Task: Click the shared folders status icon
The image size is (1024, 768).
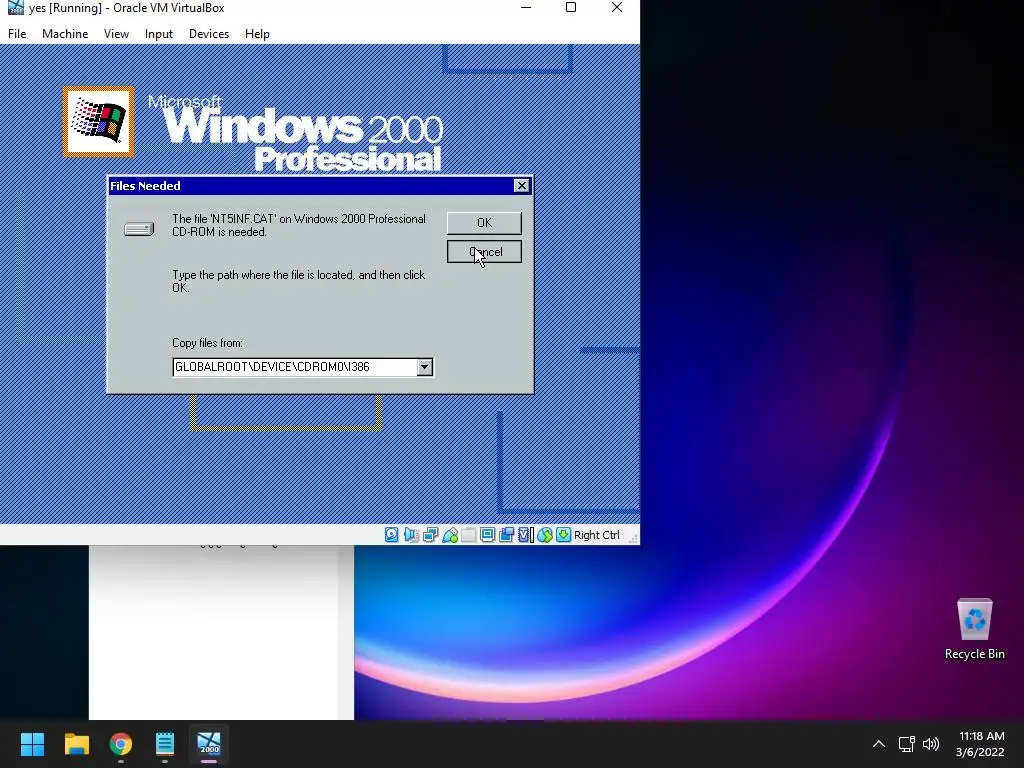Action: (x=468, y=535)
